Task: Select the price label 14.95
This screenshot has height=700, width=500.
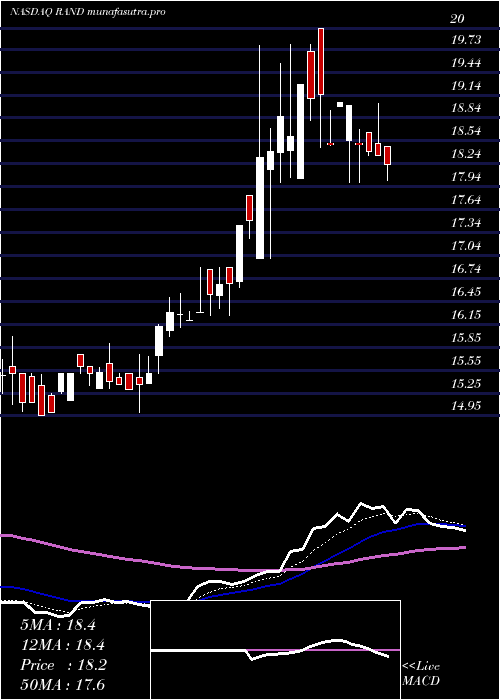Action: 467,406
